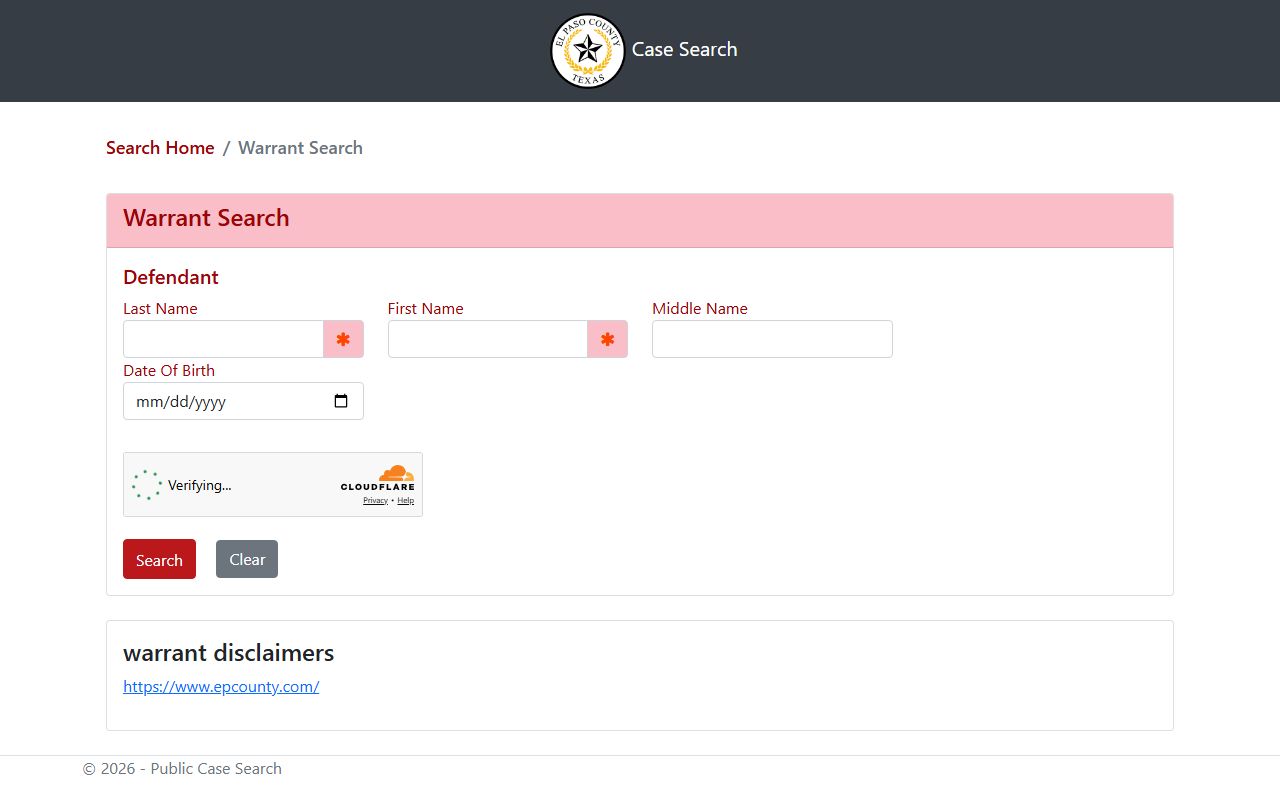Click the Date Of Birth label
Image resolution: width=1280 pixels, height=800 pixels.
(169, 371)
